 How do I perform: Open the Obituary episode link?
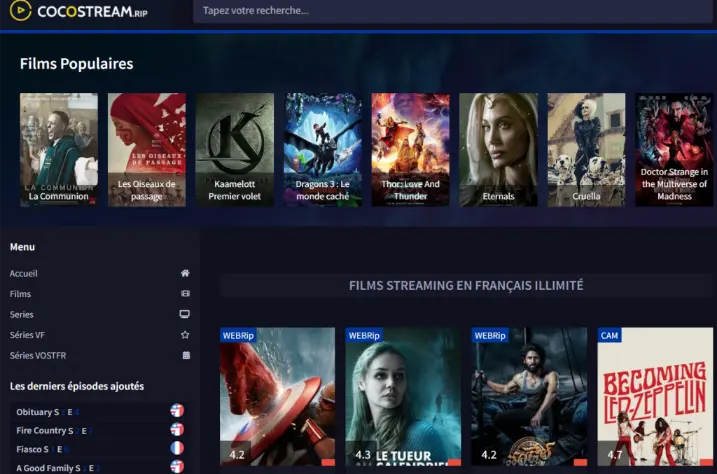coord(48,412)
